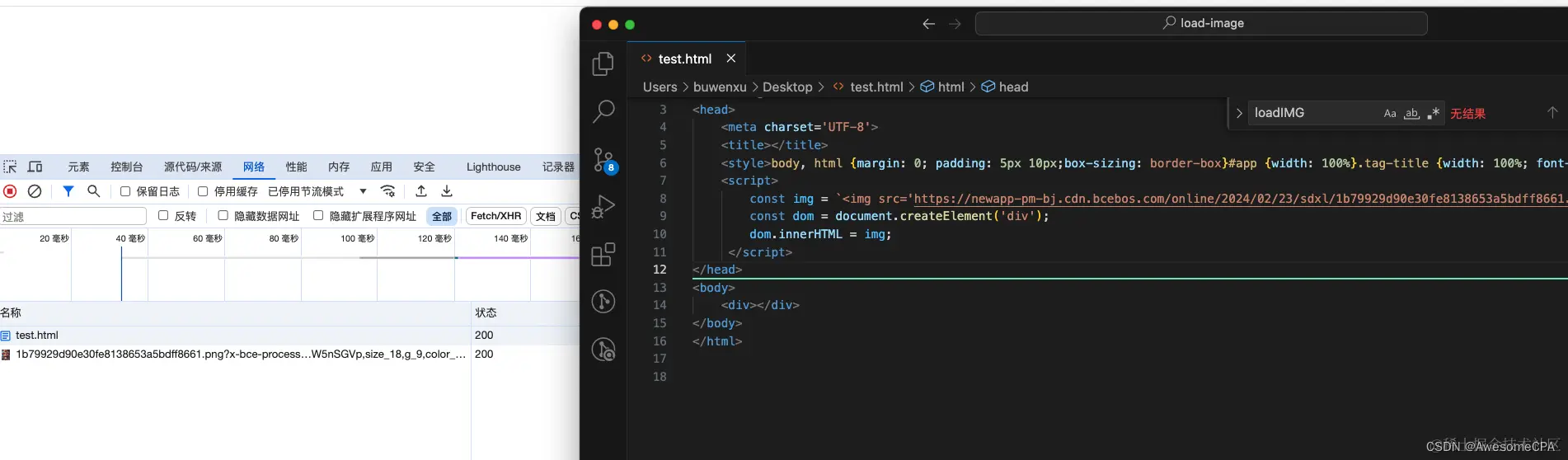
Task: Click Users in the breadcrumb path
Action: tap(660, 87)
